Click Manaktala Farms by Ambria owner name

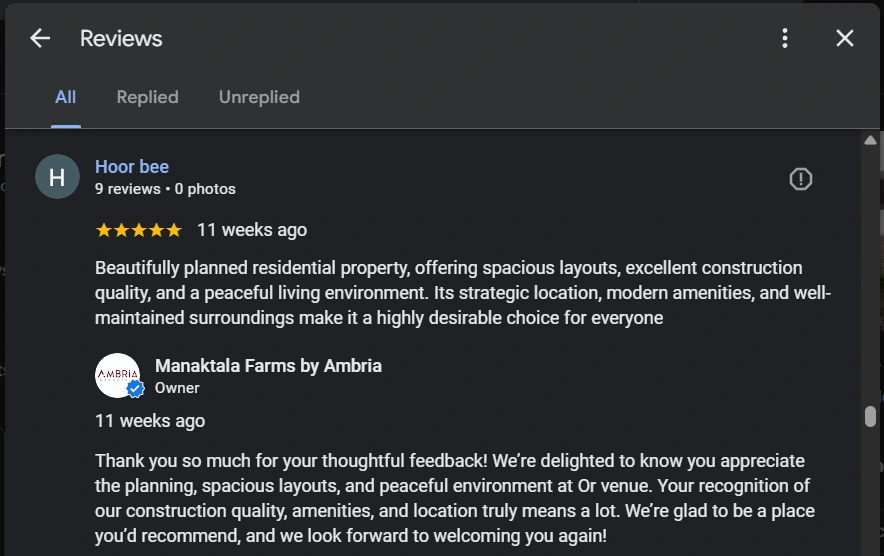(x=268, y=366)
